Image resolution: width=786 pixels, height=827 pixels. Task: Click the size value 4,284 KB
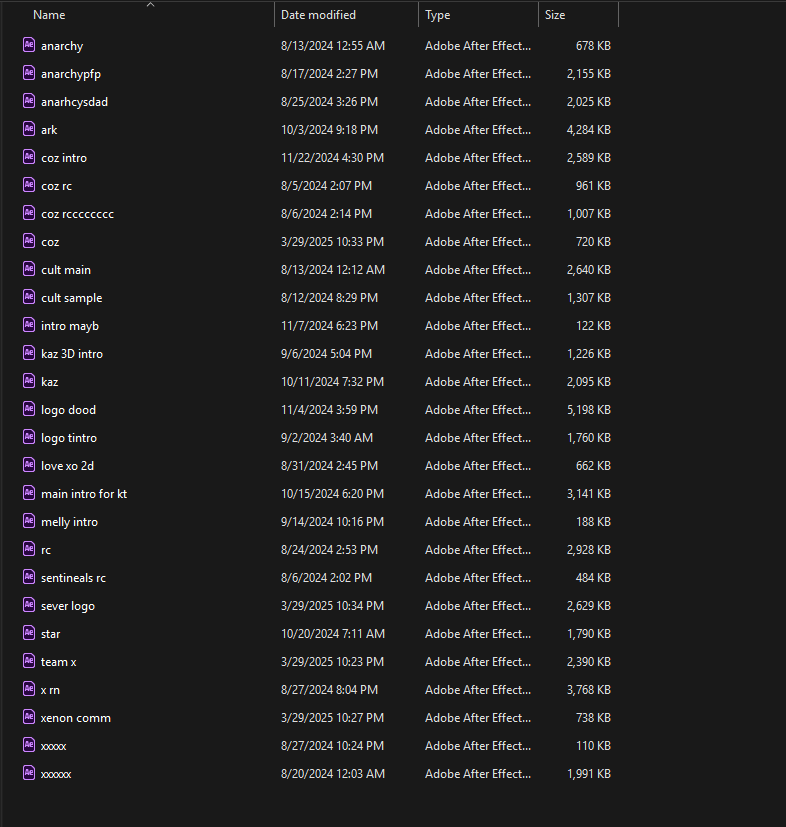(x=589, y=130)
